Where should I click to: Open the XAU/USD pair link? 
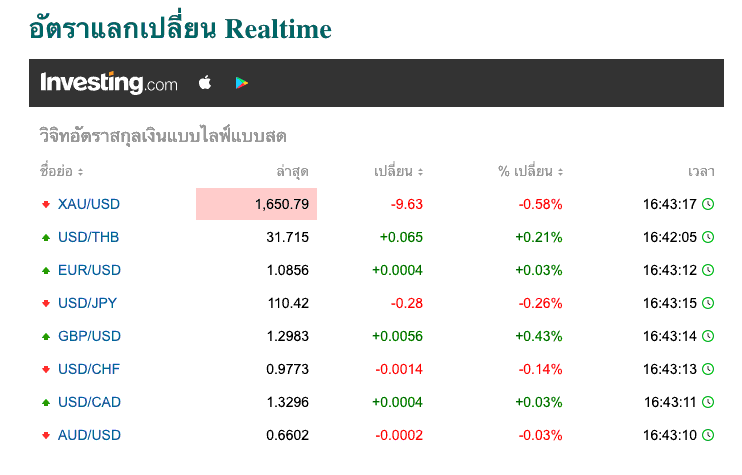coord(89,204)
